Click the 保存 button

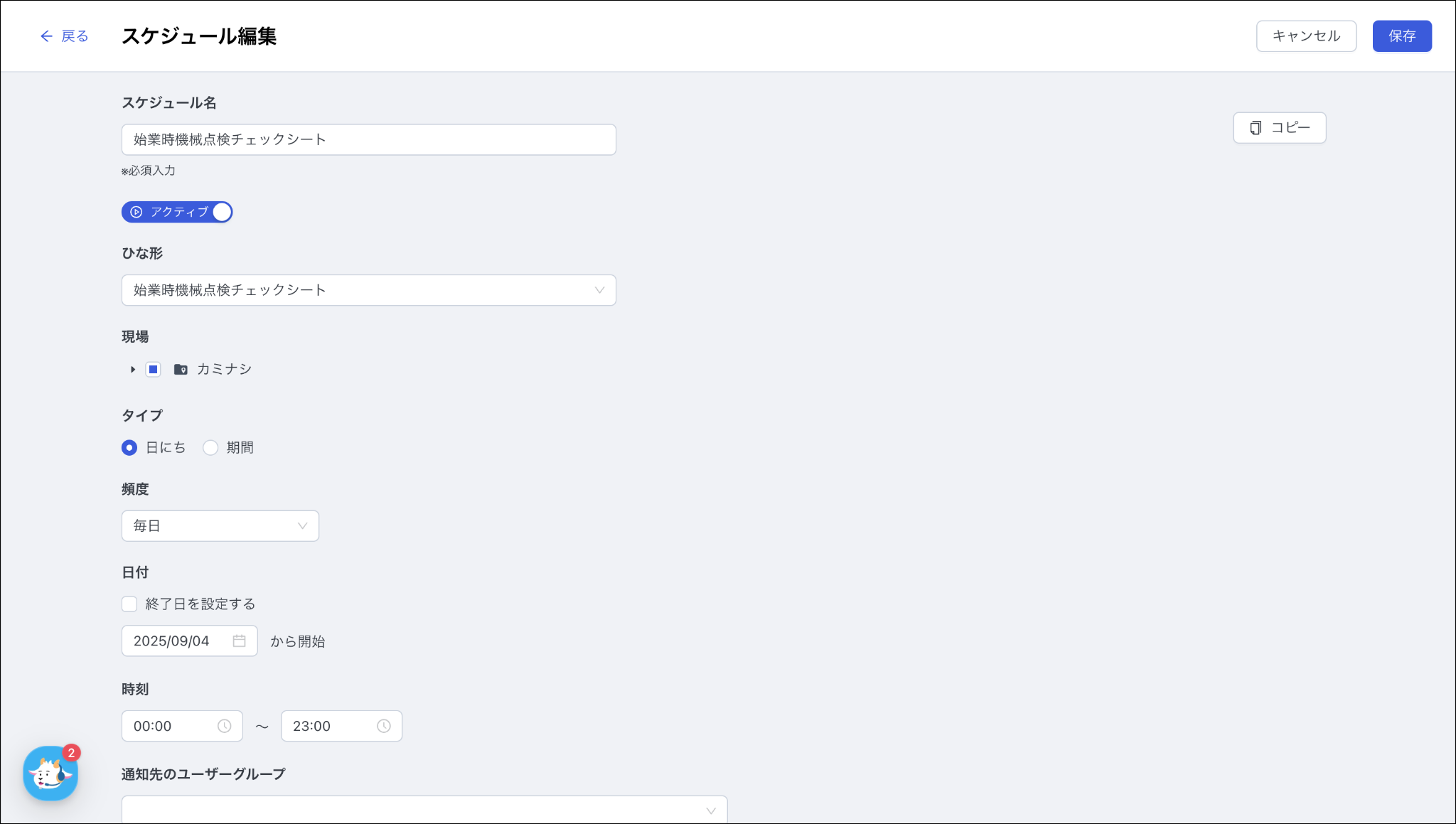coord(1401,36)
